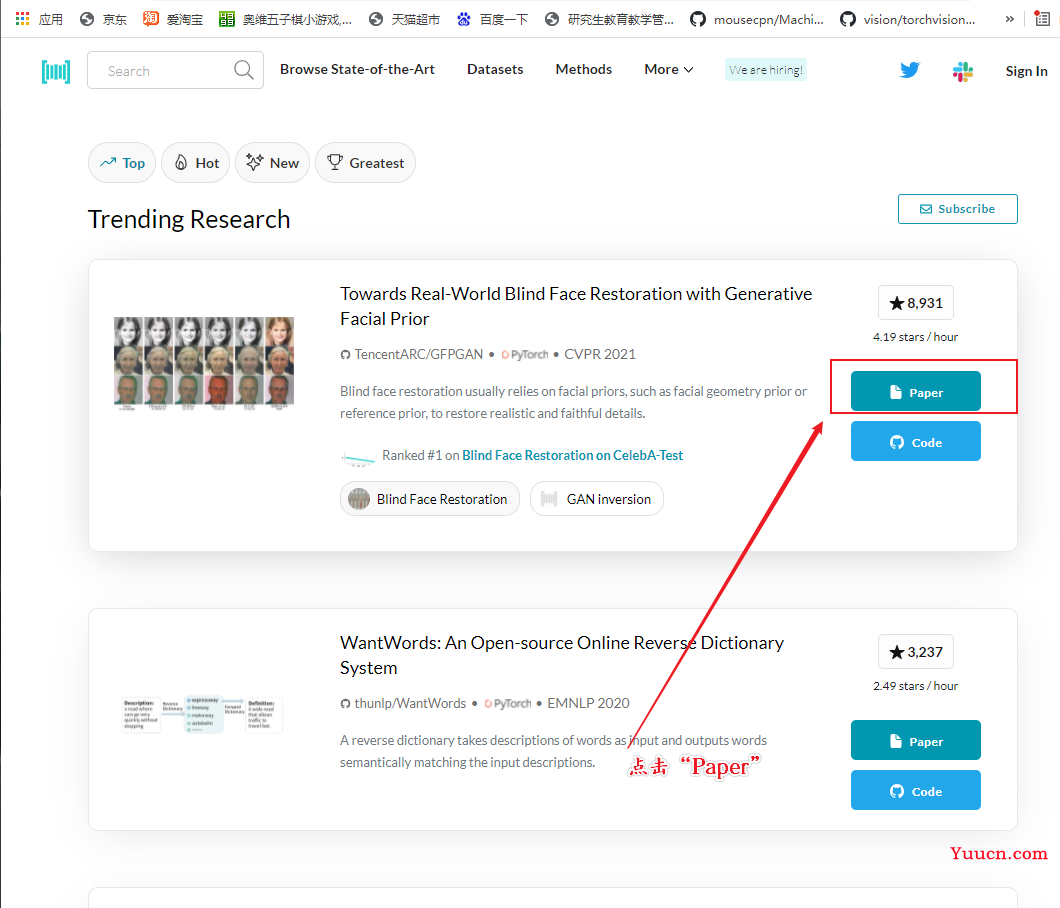Open the reading list icon in bookmarks bar
Screen dimensions: 1060x908
1042,19
